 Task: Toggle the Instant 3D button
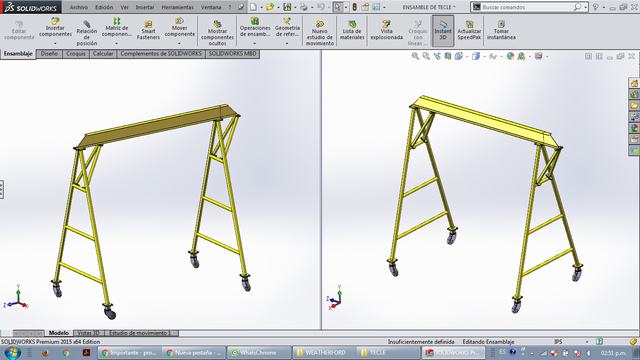pyautogui.click(x=443, y=31)
